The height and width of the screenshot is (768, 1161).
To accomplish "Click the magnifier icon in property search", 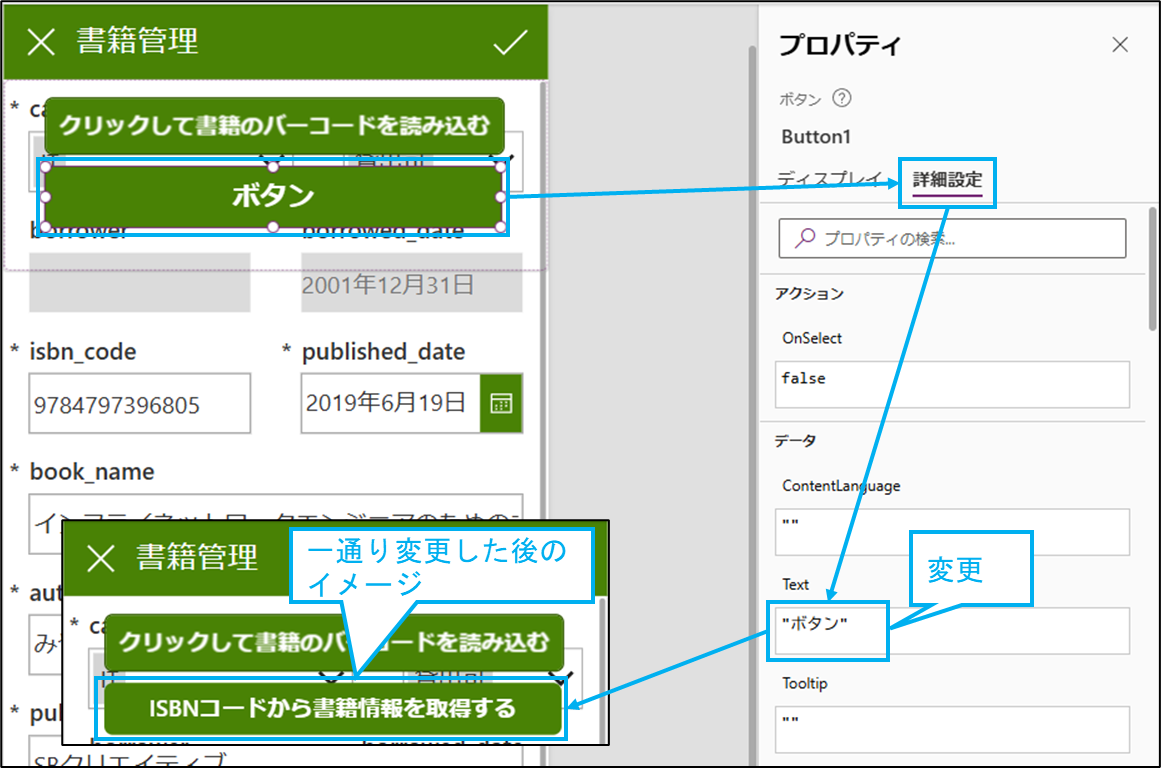I will tap(805, 238).
